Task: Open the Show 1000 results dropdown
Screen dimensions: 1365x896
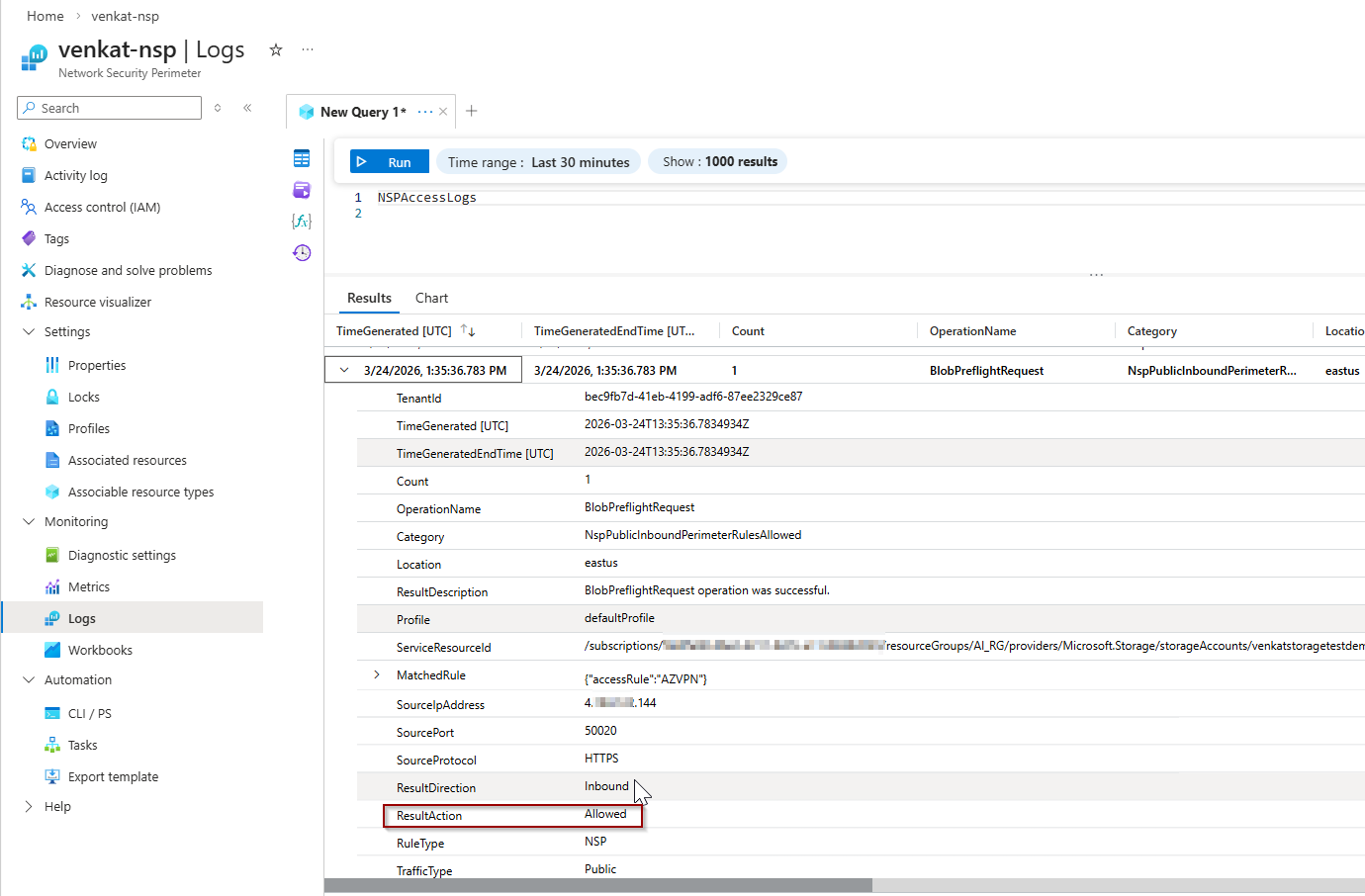Action: click(718, 162)
